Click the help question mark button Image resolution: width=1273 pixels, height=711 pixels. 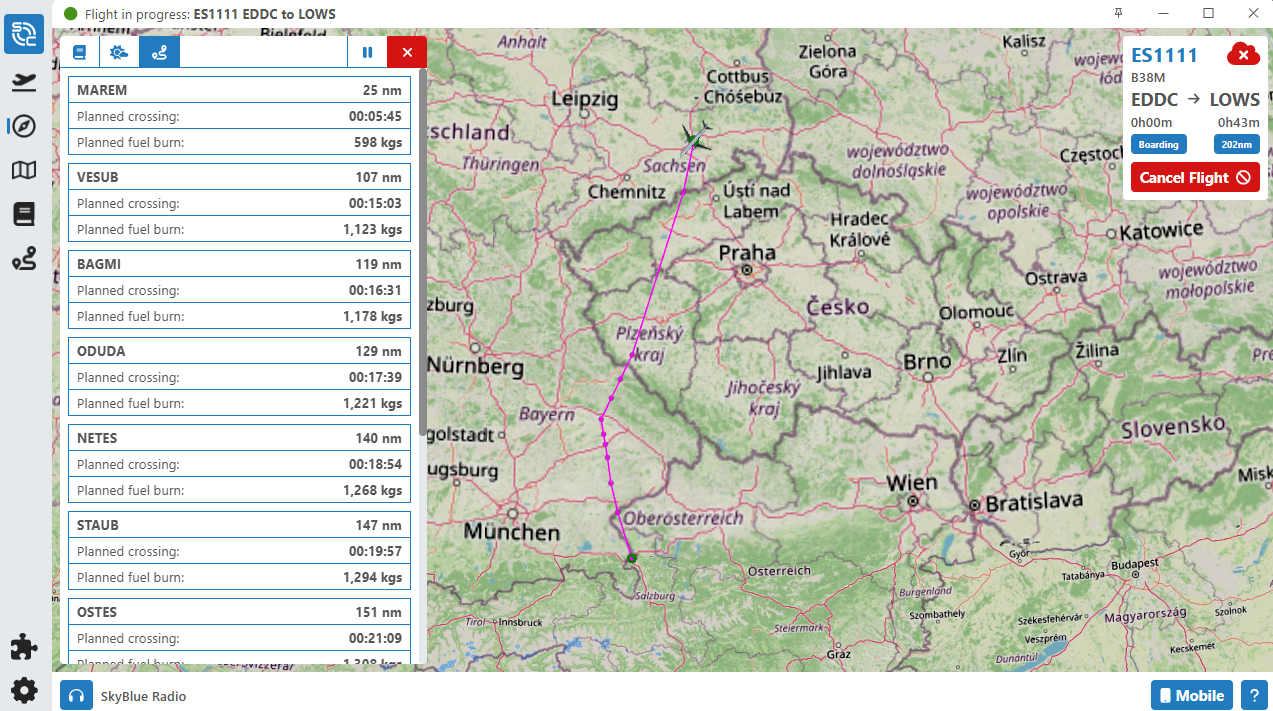click(x=1254, y=696)
